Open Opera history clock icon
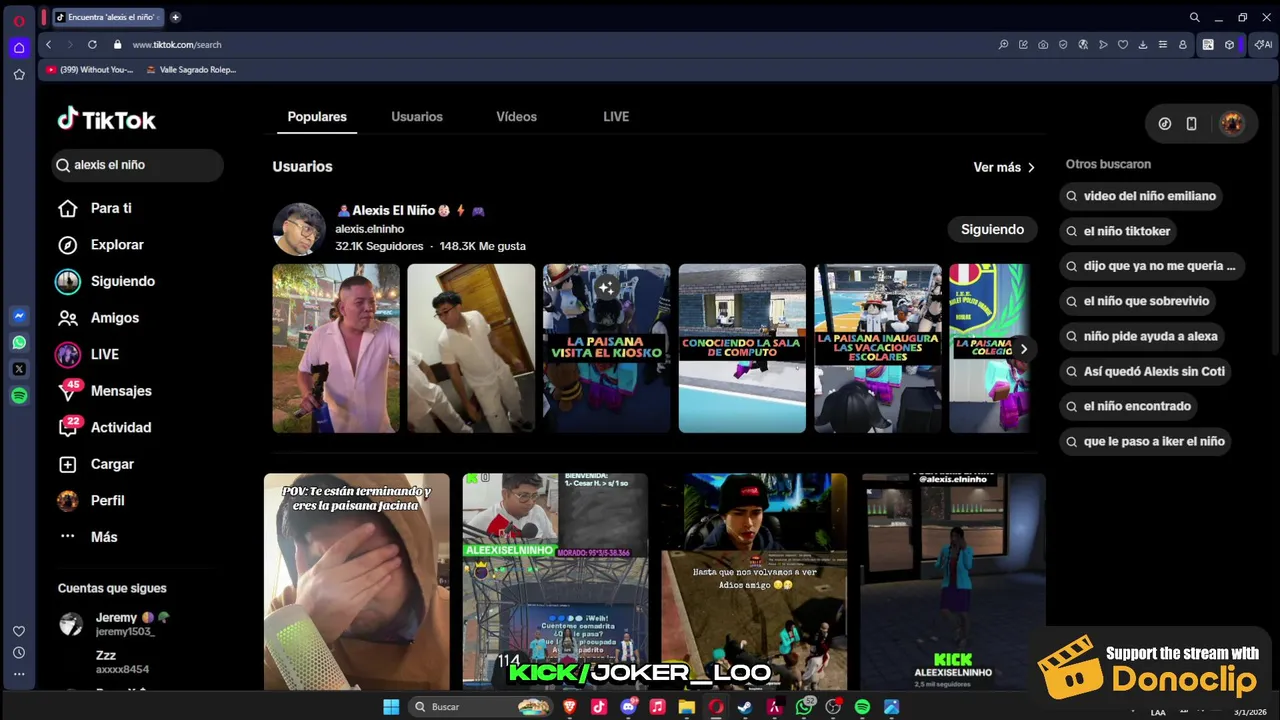 (19, 652)
